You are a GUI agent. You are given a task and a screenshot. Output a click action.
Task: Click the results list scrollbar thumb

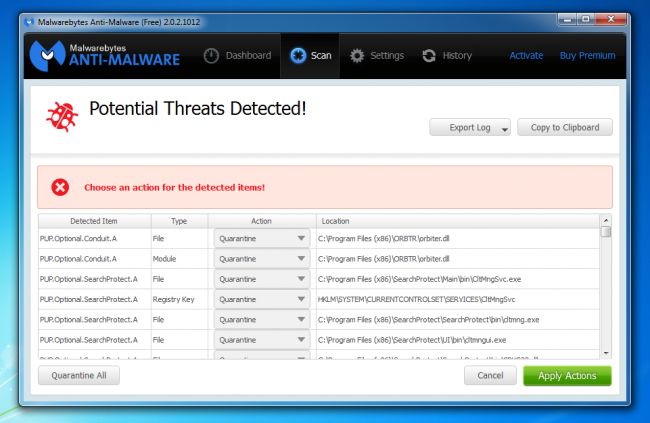[606, 231]
